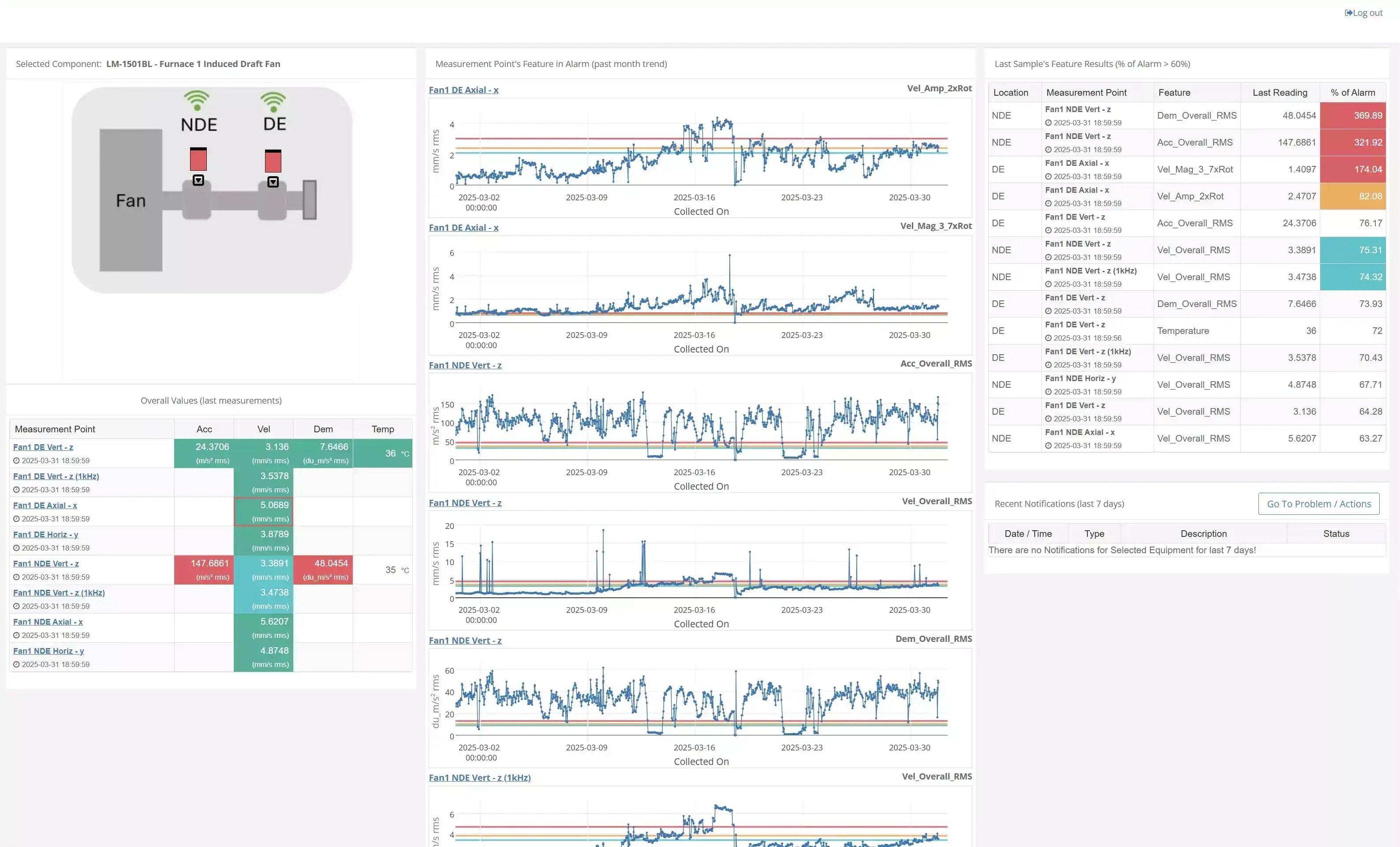Open Fan1 NDE Vert - z (1kHz) link in Overall Values
Image resolution: width=1400 pixels, height=847 pixels.
(59, 592)
